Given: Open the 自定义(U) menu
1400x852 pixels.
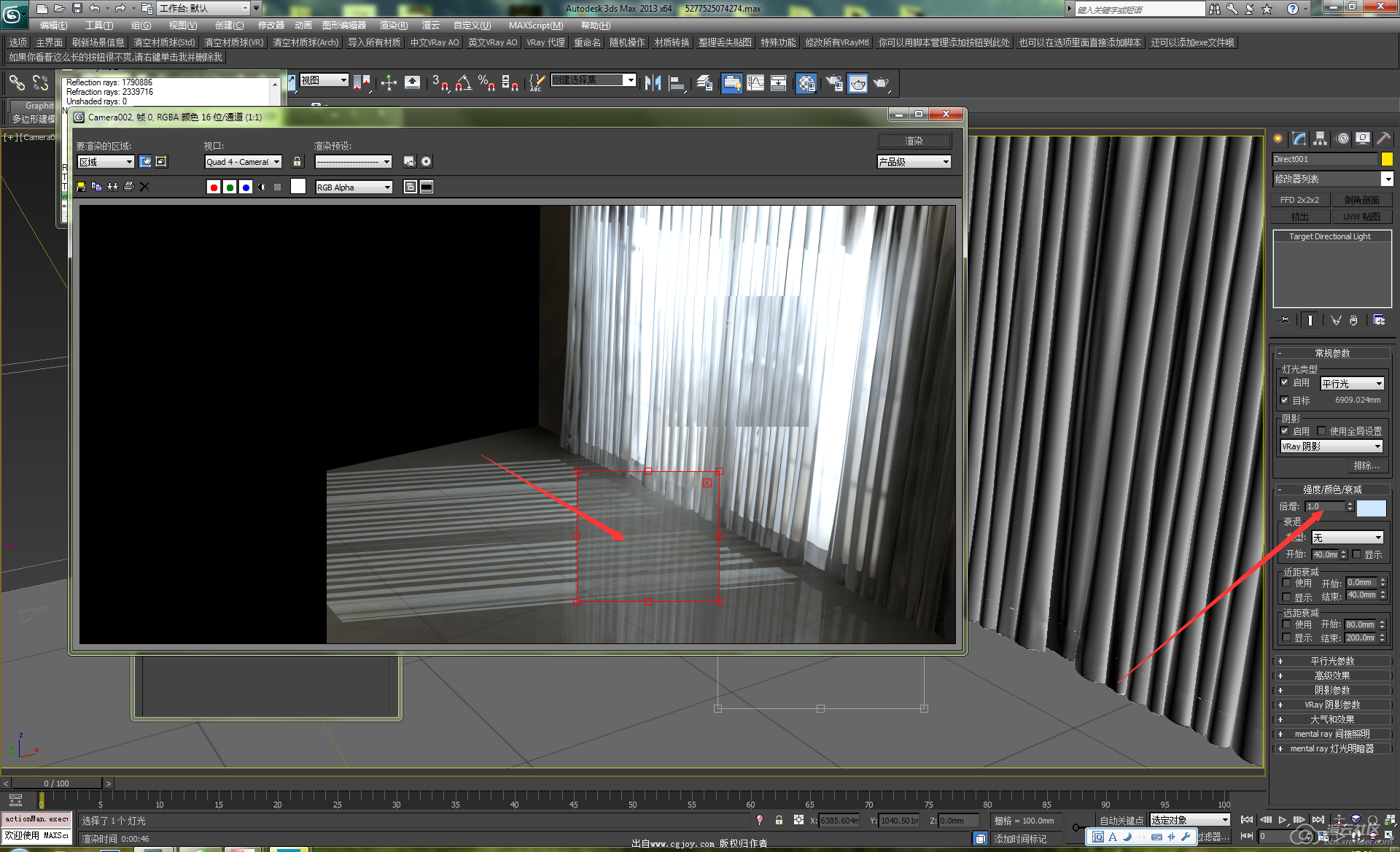Looking at the screenshot, I should click(472, 26).
